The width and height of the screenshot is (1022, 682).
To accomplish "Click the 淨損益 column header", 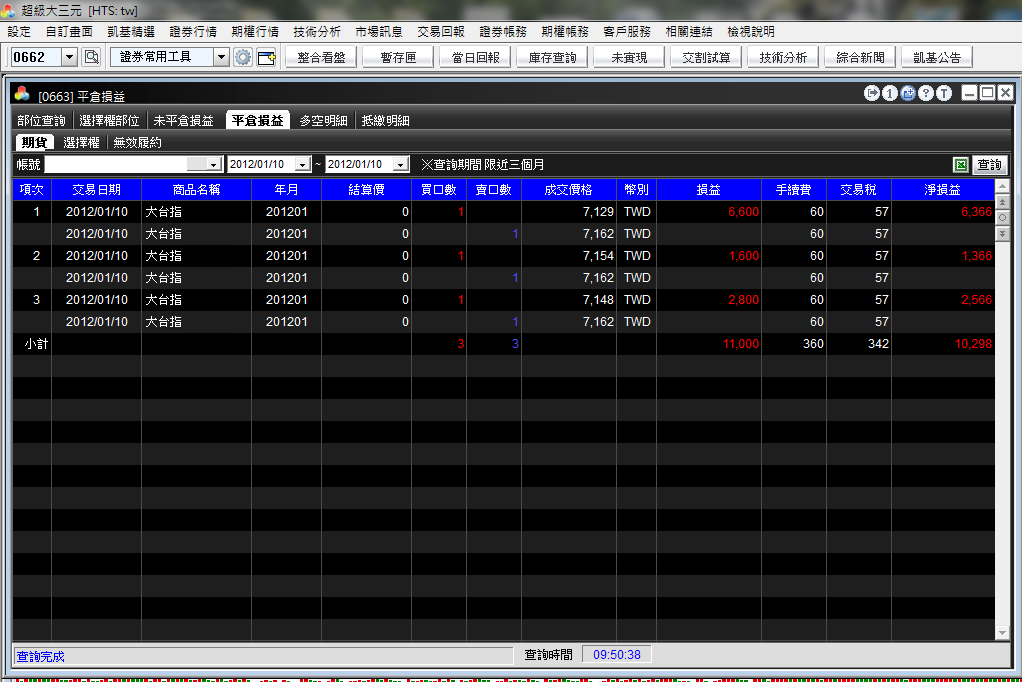I will click(x=942, y=190).
